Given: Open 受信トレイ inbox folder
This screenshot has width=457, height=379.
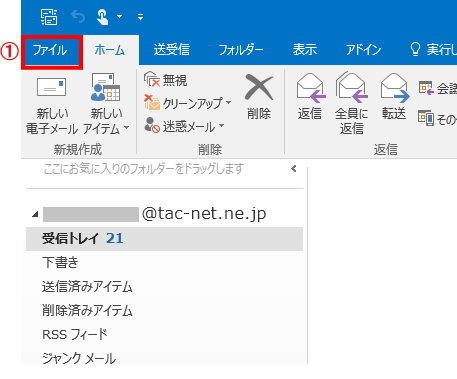Looking at the screenshot, I should pos(164,239).
